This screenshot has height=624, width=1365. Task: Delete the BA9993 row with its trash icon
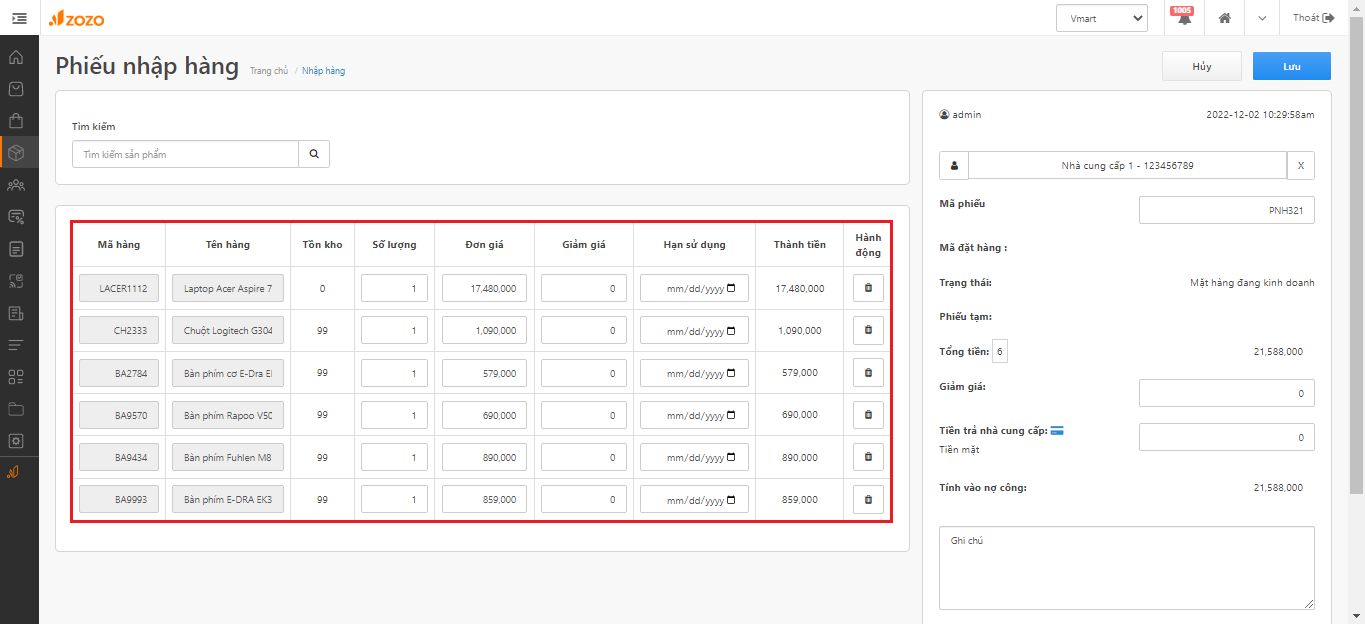coord(868,499)
